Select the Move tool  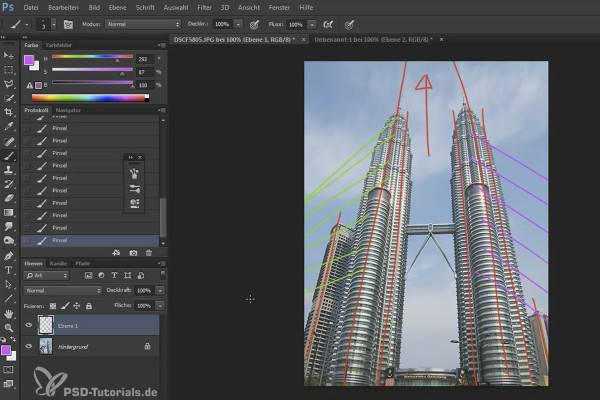click(x=8, y=56)
